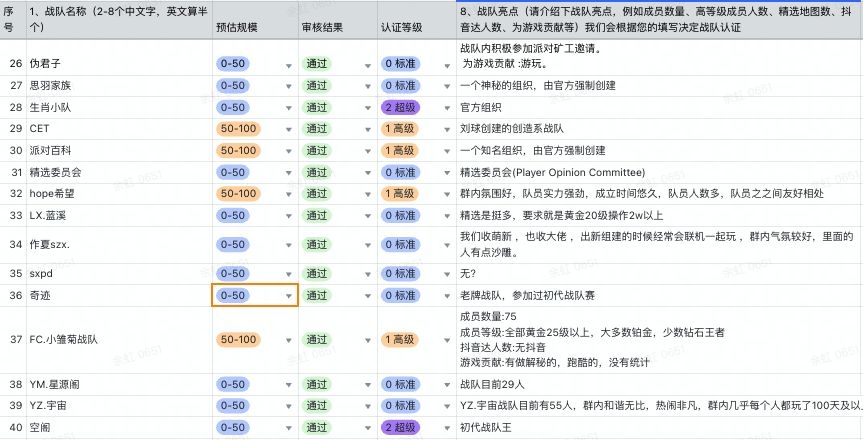The image size is (863, 440).
Task: Click the cell 刘球创建的创造系战队
Action: [x=659, y=129]
